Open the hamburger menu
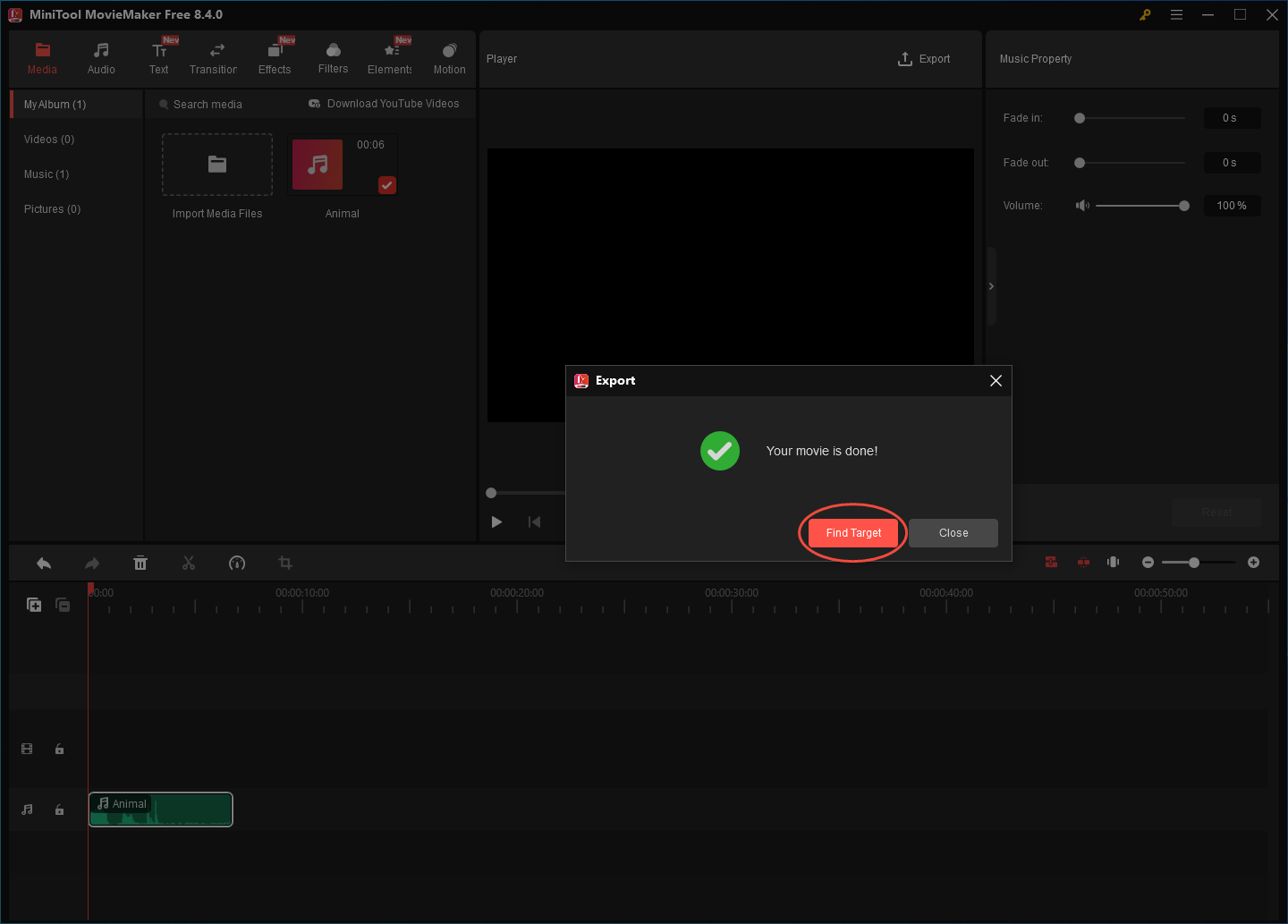1288x924 pixels. click(x=1176, y=14)
